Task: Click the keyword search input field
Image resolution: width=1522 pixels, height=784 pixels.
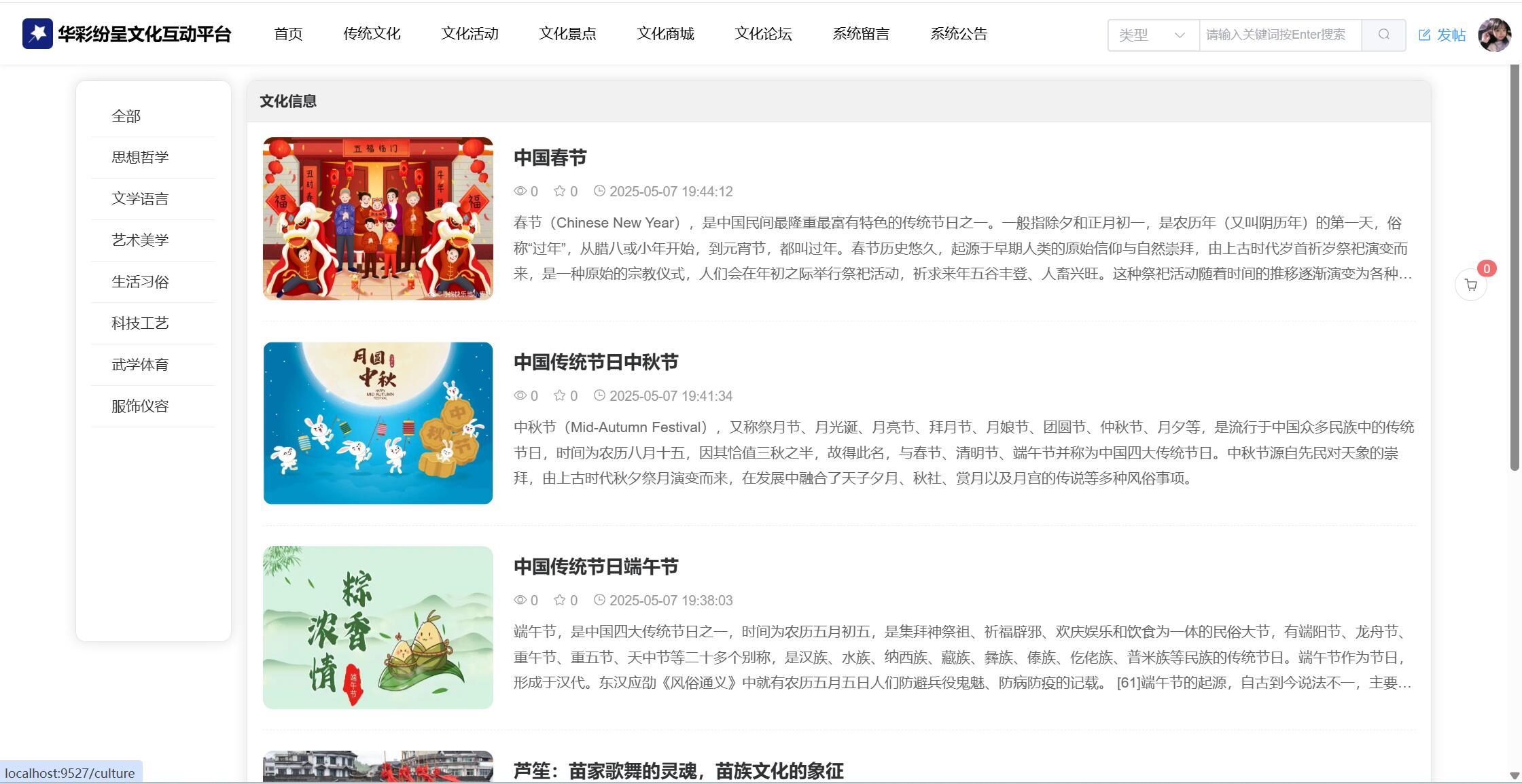Action: tap(1280, 35)
